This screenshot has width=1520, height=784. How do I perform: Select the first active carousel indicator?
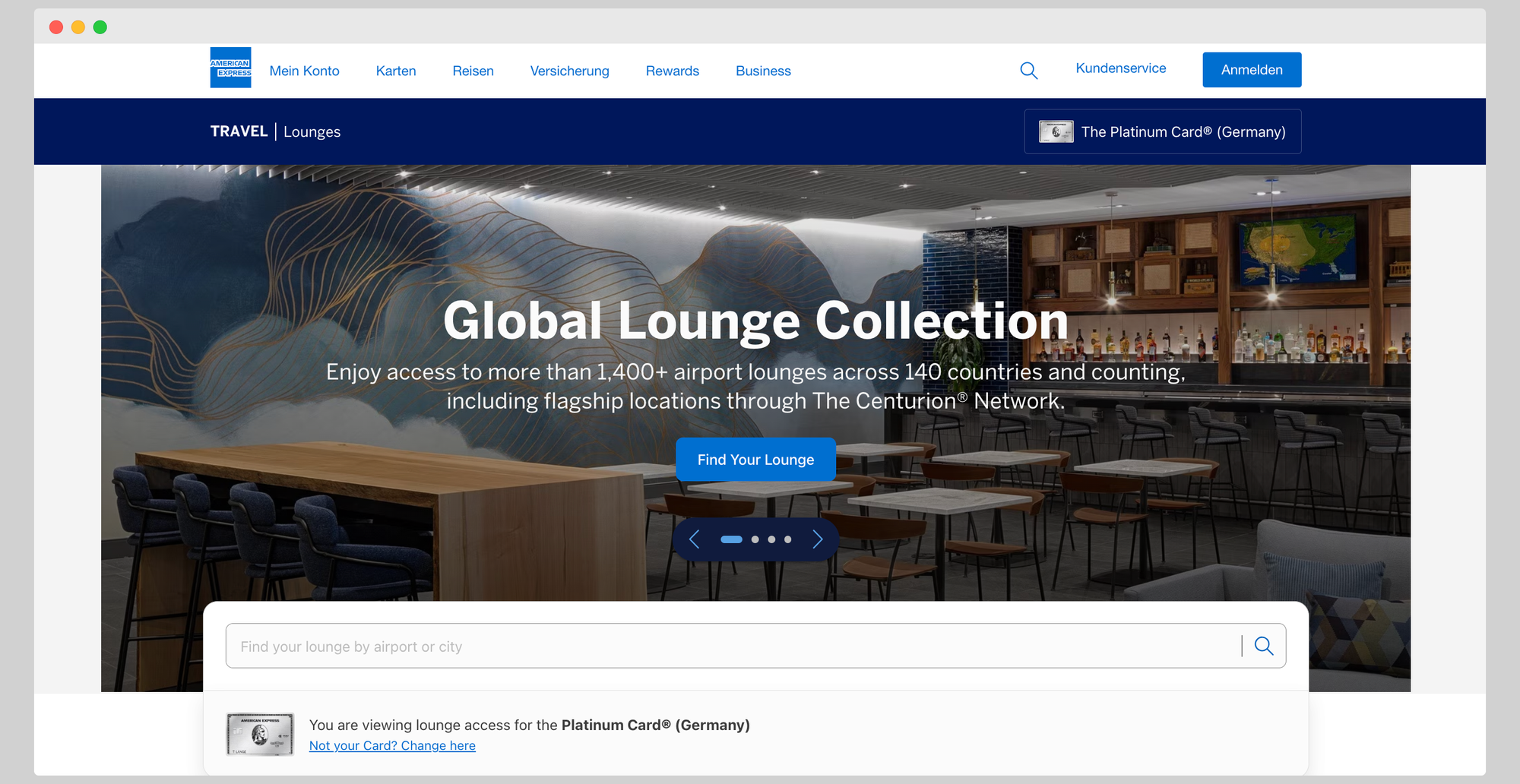731,539
